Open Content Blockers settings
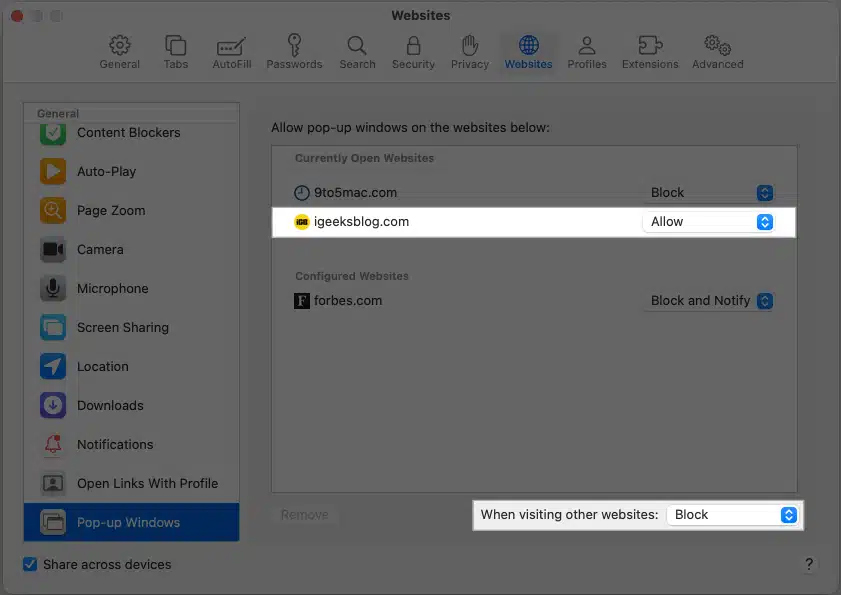 coord(128,133)
